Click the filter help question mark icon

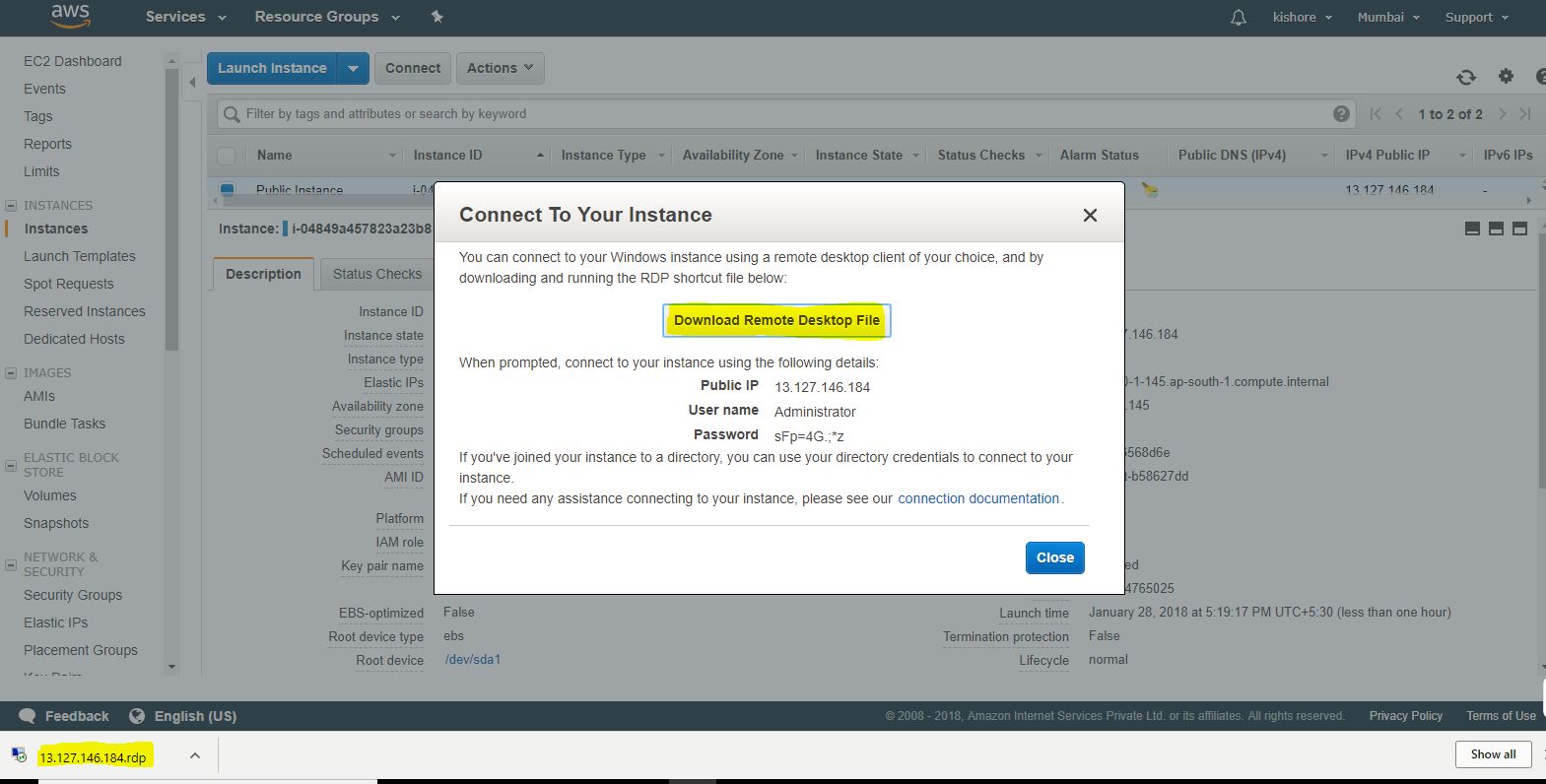pos(1341,114)
